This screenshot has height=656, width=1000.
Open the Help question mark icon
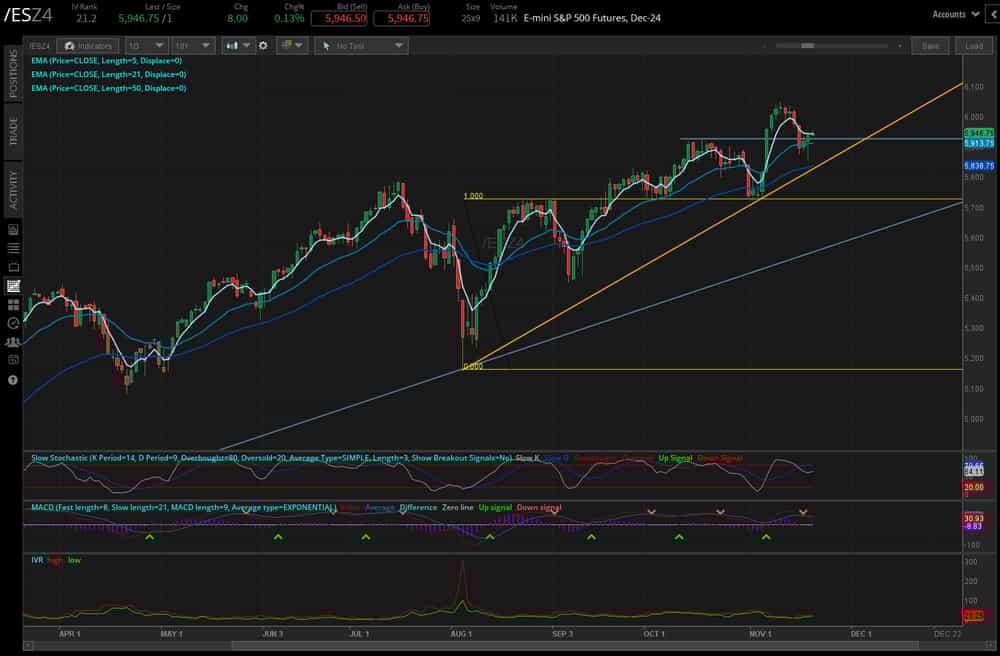click(x=13, y=379)
